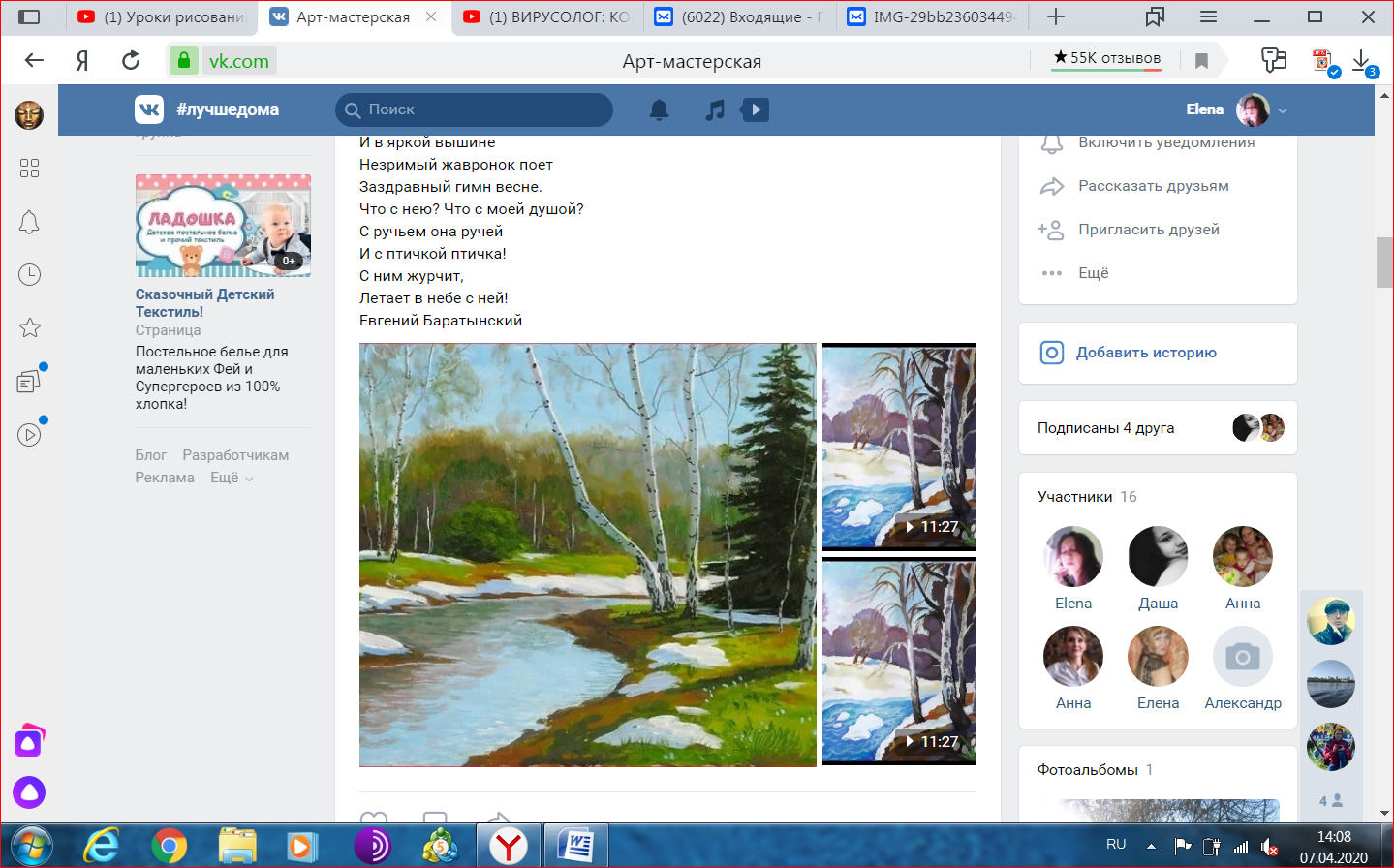The width and height of the screenshot is (1394, 868).
Task: Open Elena avatar in VK header
Action: [x=1253, y=109]
